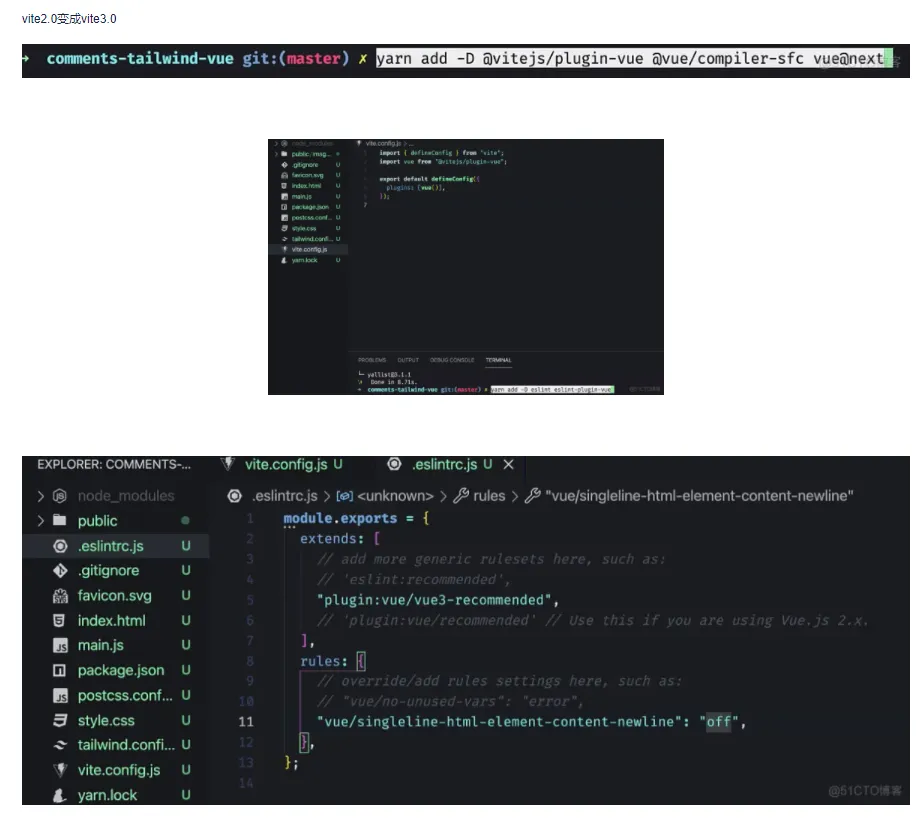Screen dimensions: 922x818
Task: Click the yarn.lock file icon
Action: (x=60, y=795)
